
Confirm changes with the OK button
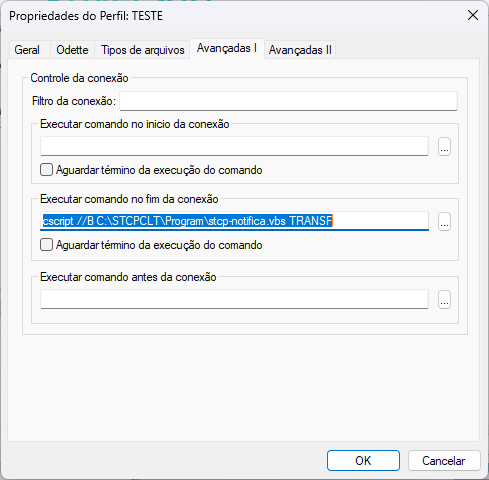coord(363,461)
